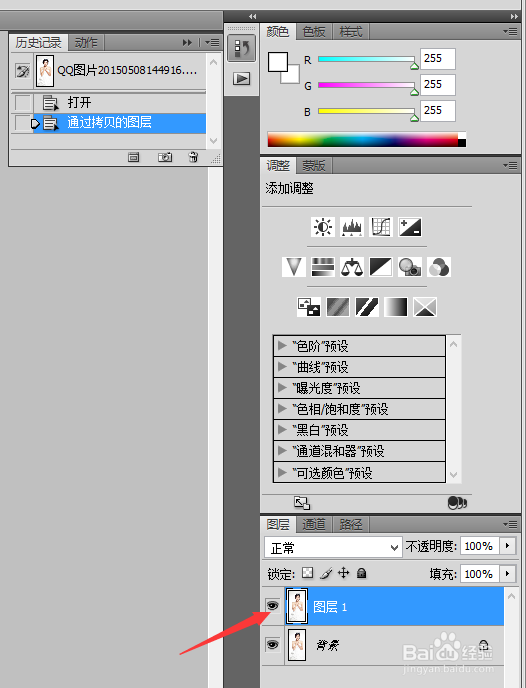The height and width of the screenshot is (688, 526).
Task: Lock transparent pixels
Action: (308, 573)
